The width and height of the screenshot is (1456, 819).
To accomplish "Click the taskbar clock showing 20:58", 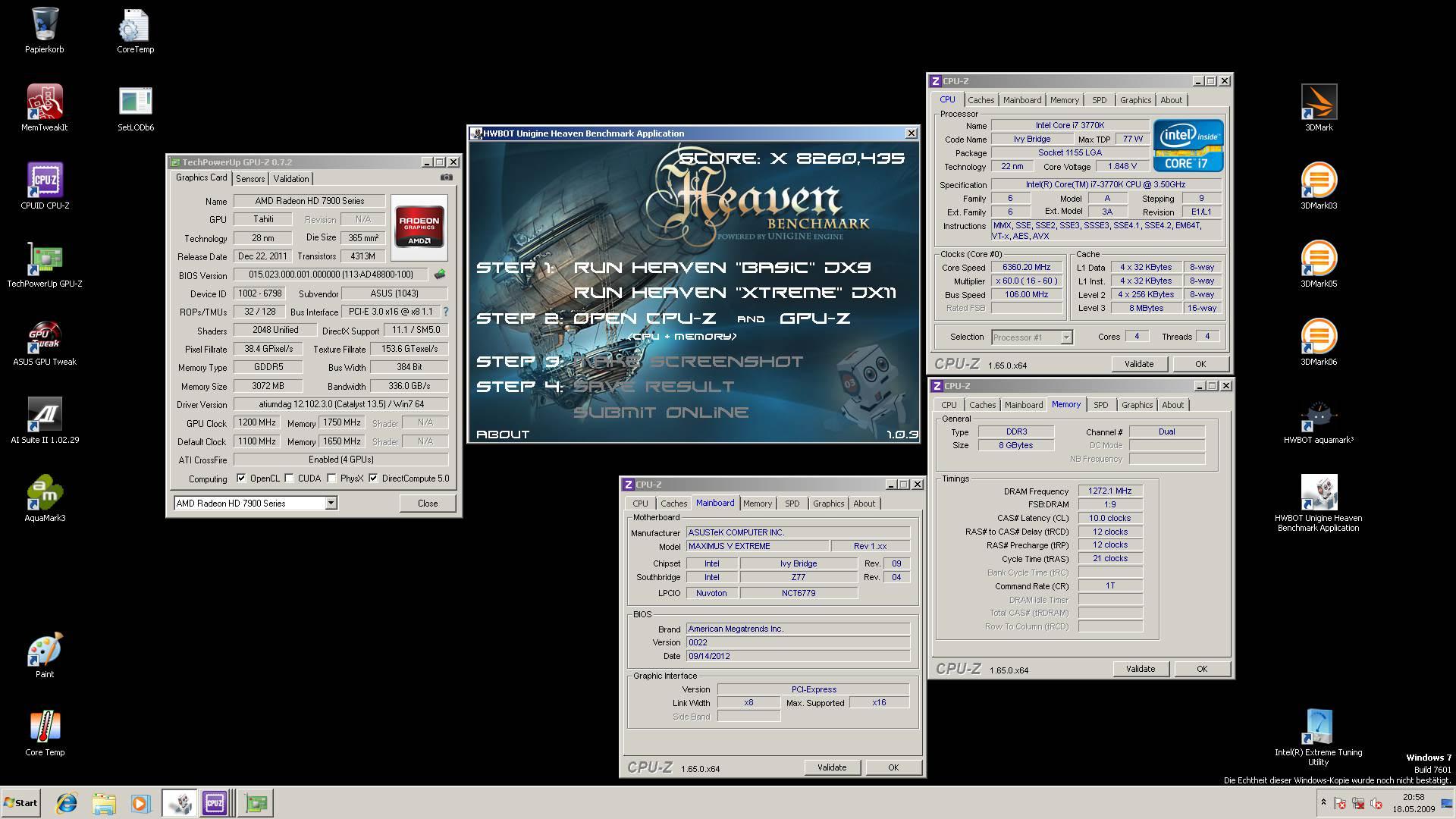I will (x=1414, y=797).
